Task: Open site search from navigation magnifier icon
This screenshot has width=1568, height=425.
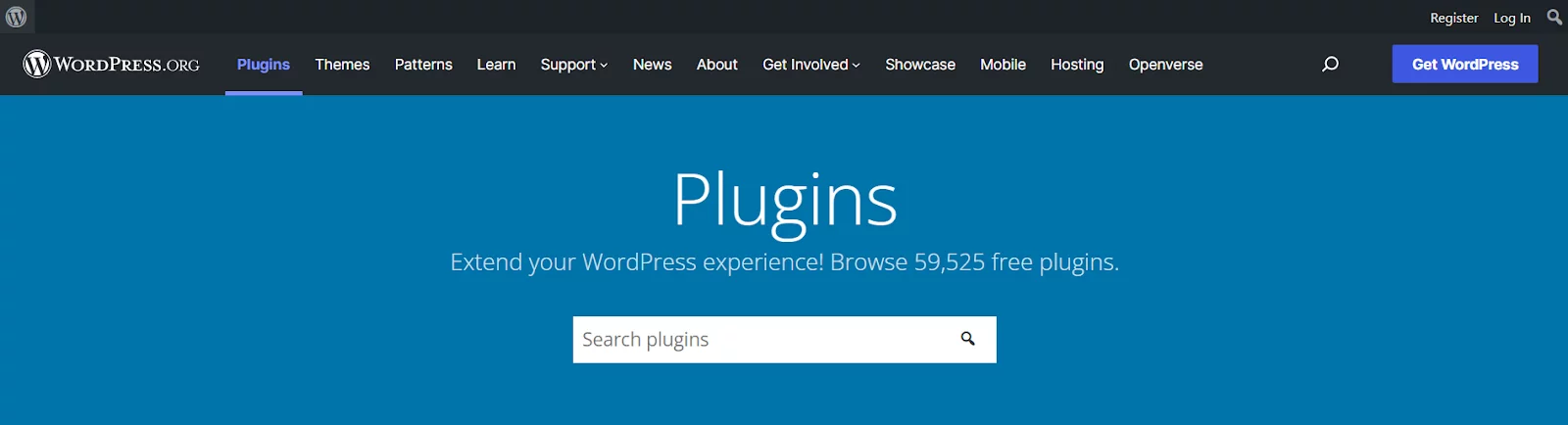Action: 1330,65
